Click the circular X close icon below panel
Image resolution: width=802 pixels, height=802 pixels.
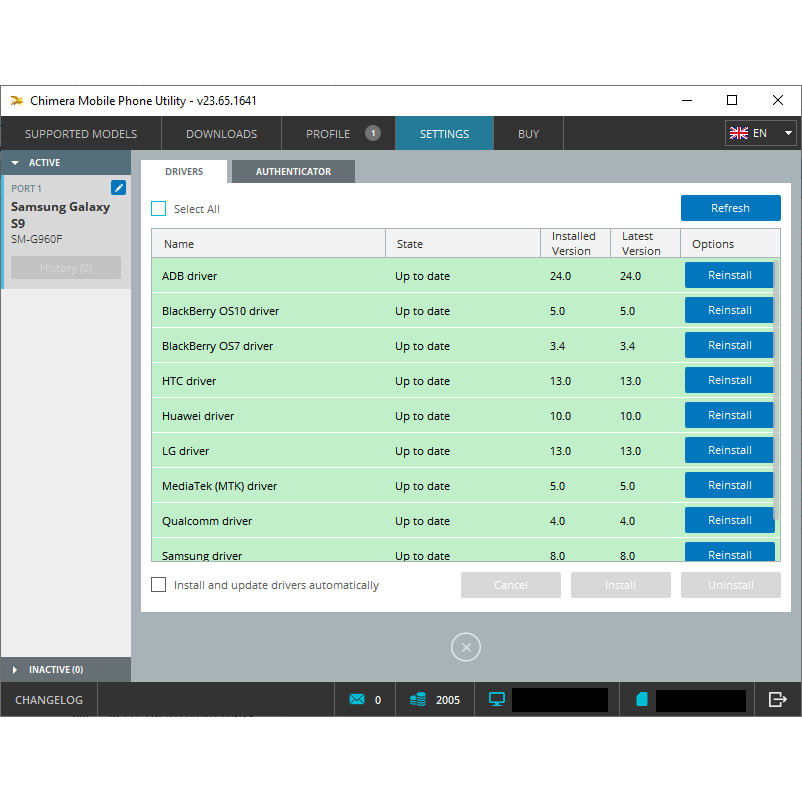click(x=466, y=647)
